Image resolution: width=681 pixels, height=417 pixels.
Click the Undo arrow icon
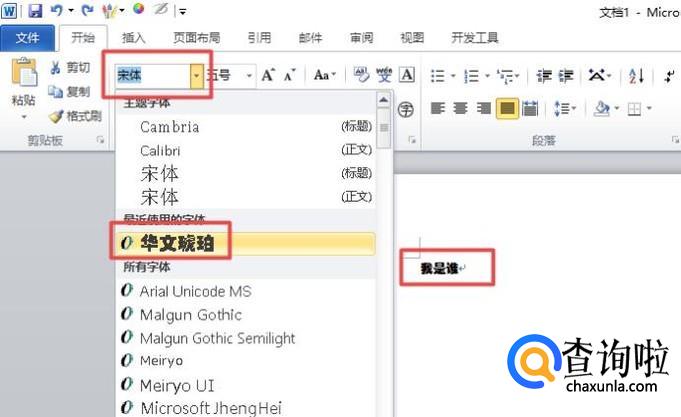pos(56,10)
